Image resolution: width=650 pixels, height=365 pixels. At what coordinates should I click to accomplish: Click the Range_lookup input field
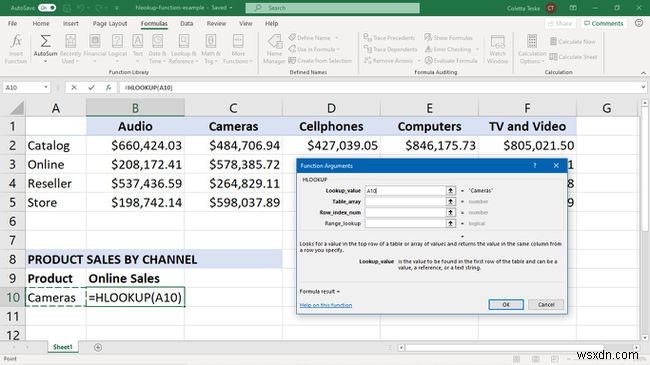click(405, 223)
